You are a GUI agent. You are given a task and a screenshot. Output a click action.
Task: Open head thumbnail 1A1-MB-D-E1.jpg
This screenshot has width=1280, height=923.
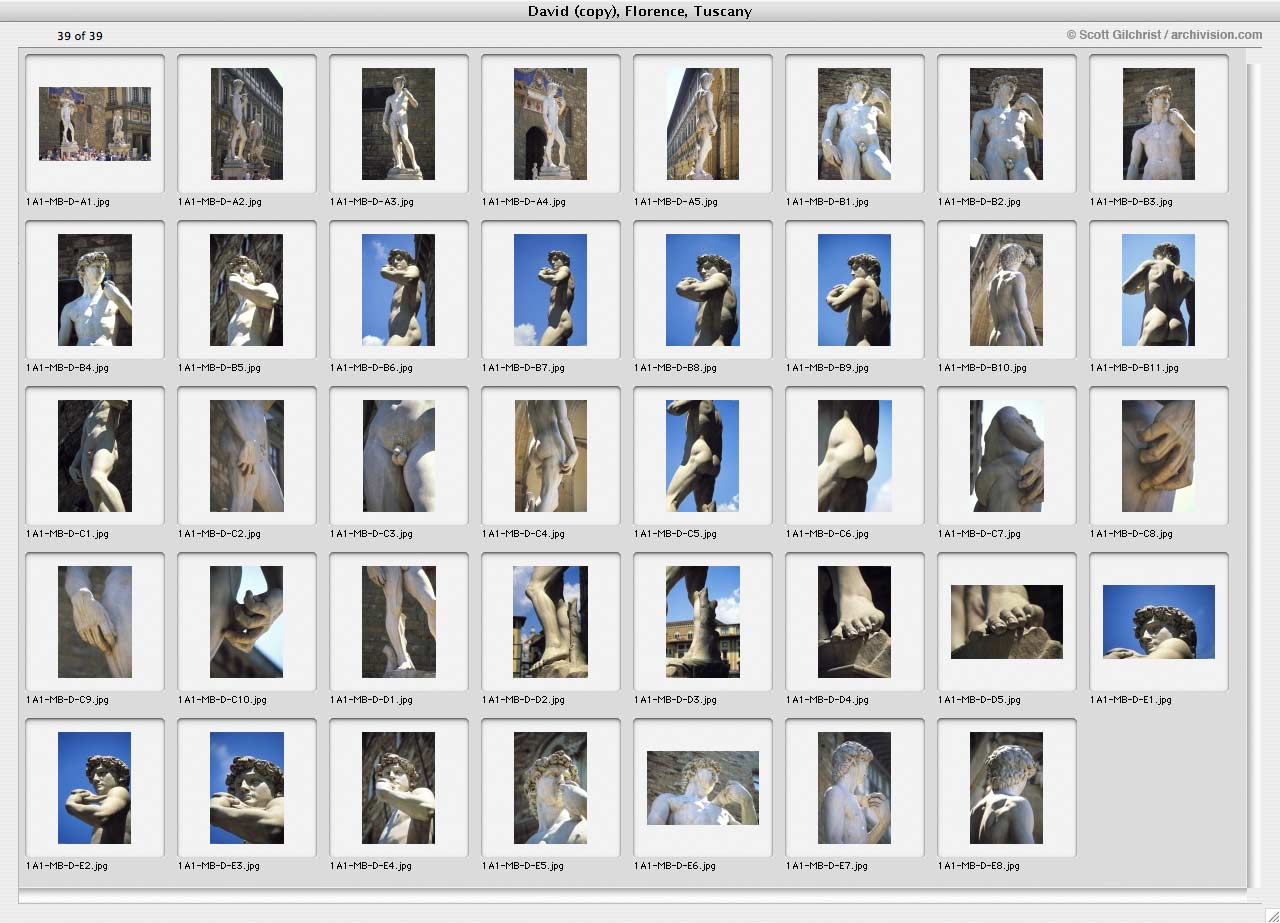1159,622
